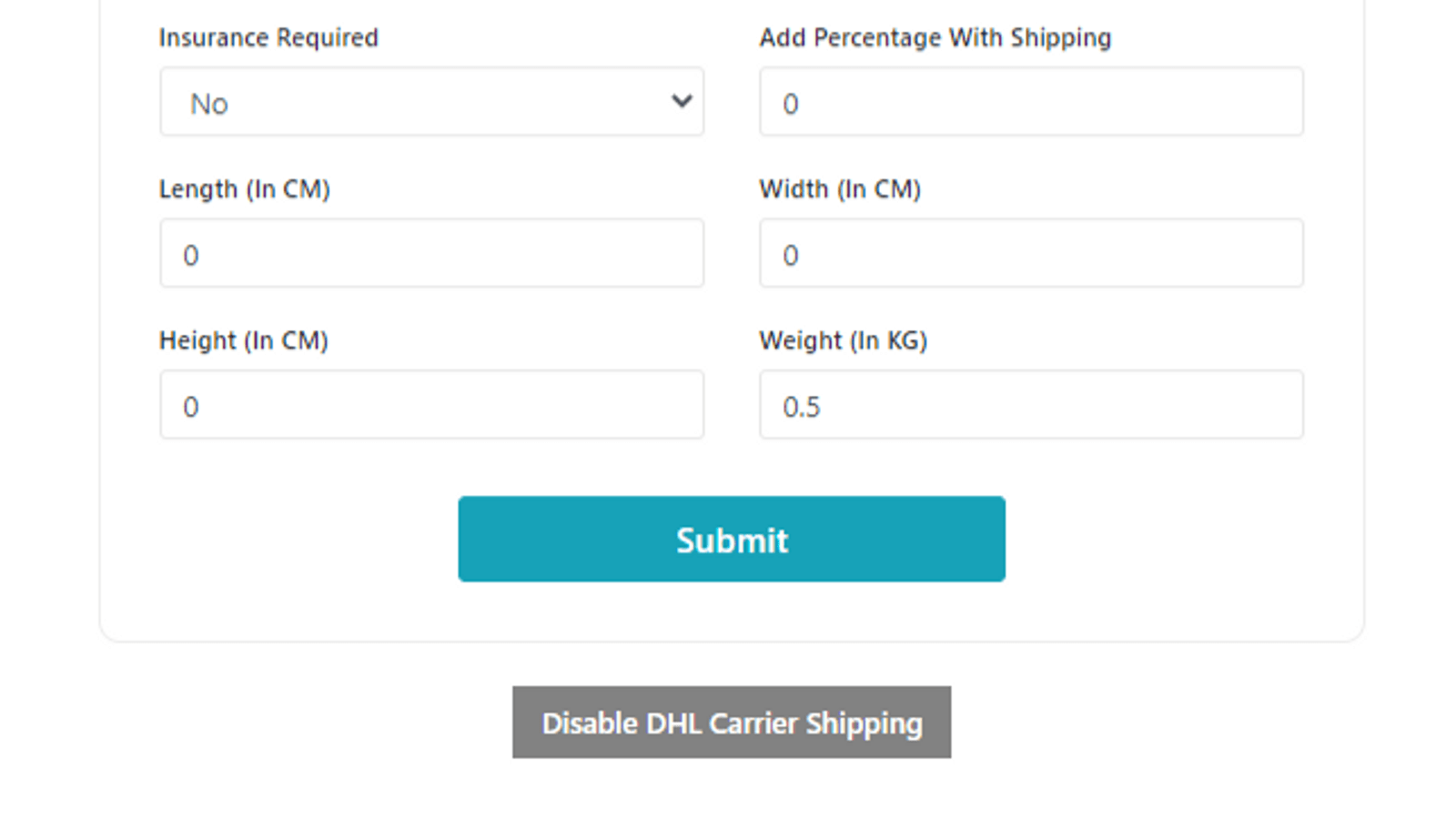Click the Length (In CM) label text
The height and width of the screenshot is (819, 1456).
pyautogui.click(x=245, y=189)
